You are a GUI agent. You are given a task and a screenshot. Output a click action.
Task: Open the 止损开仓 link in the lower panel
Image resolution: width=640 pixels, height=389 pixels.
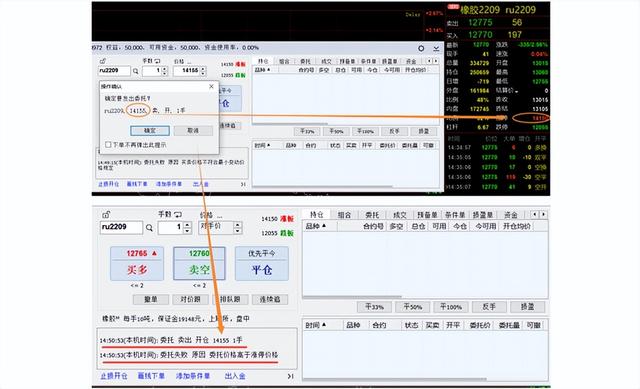pos(114,376)
